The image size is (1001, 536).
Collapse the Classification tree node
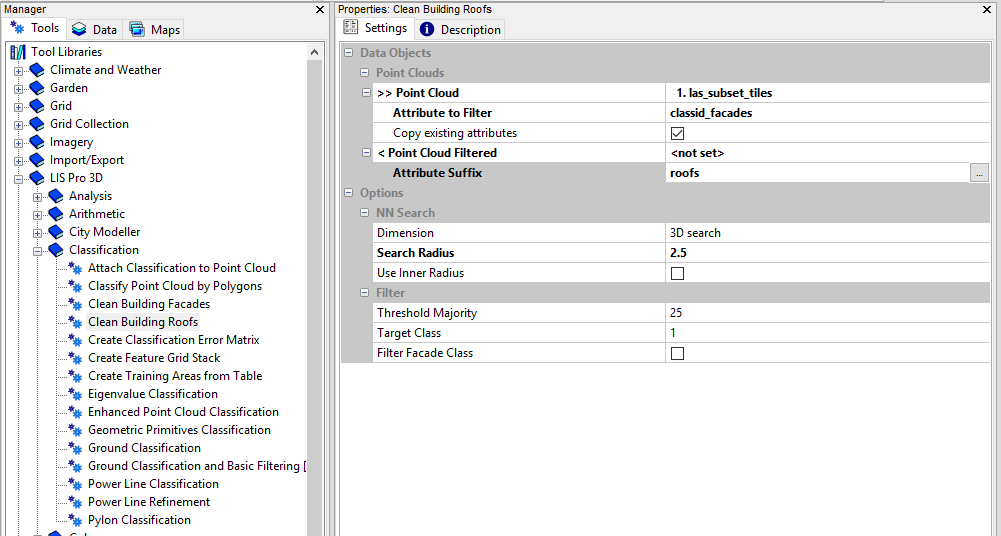coord(37,250)
